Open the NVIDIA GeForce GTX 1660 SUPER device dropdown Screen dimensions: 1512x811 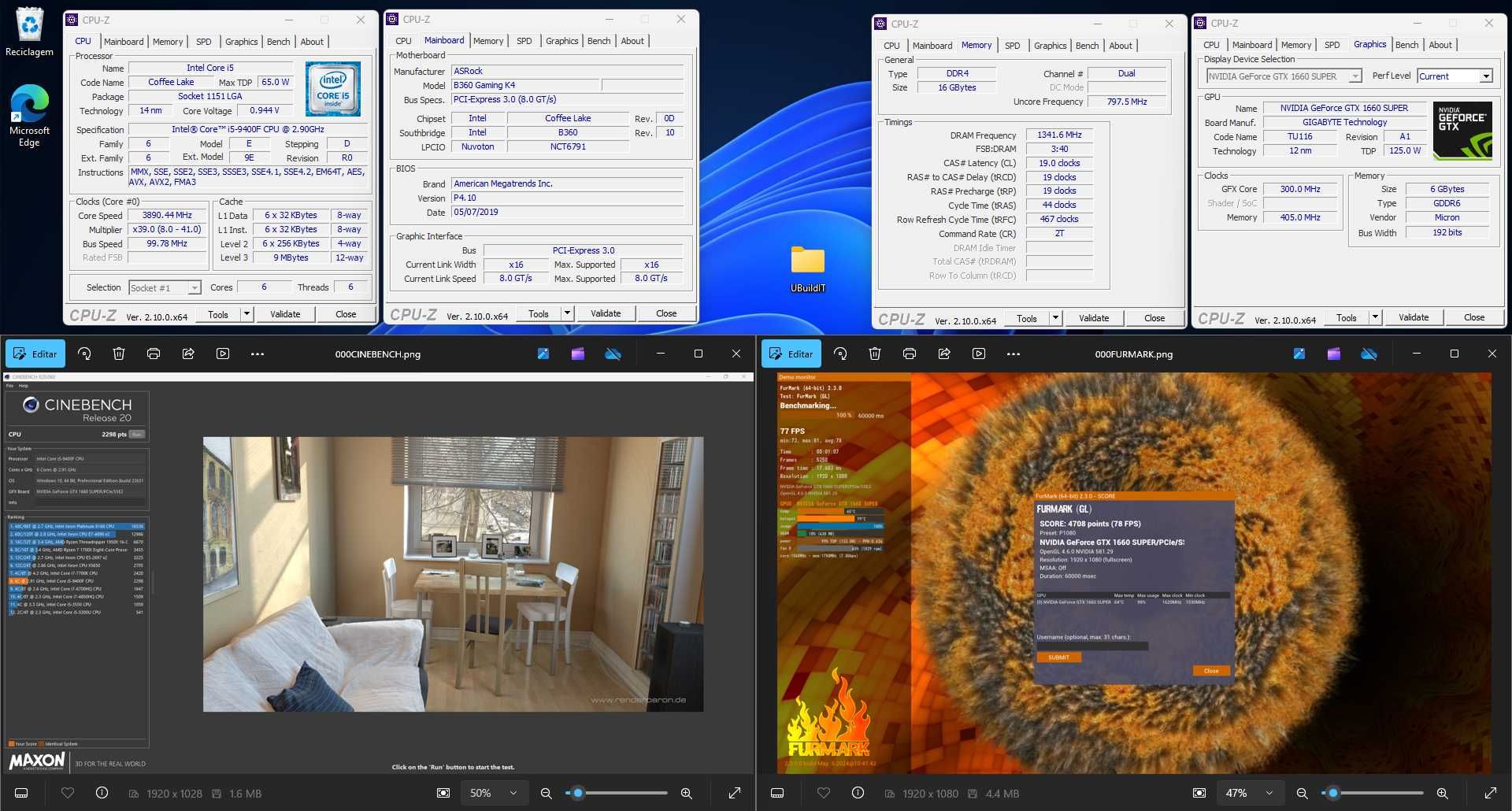click(1284, 76)
